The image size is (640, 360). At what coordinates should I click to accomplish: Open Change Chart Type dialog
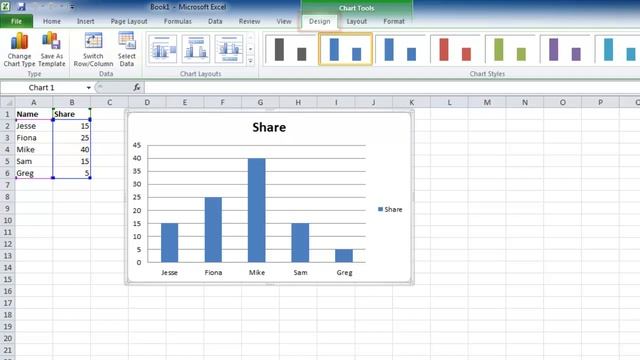[x=19, y=49]
